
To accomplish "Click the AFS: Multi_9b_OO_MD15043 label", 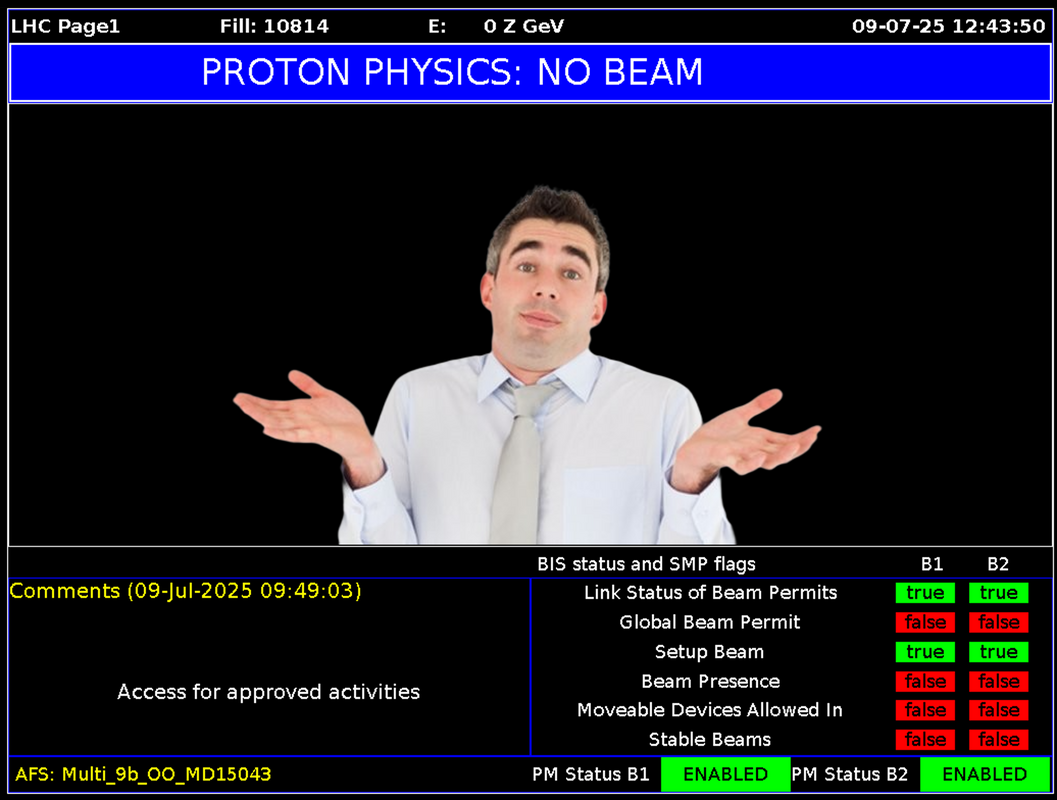I will click(143, 774).
